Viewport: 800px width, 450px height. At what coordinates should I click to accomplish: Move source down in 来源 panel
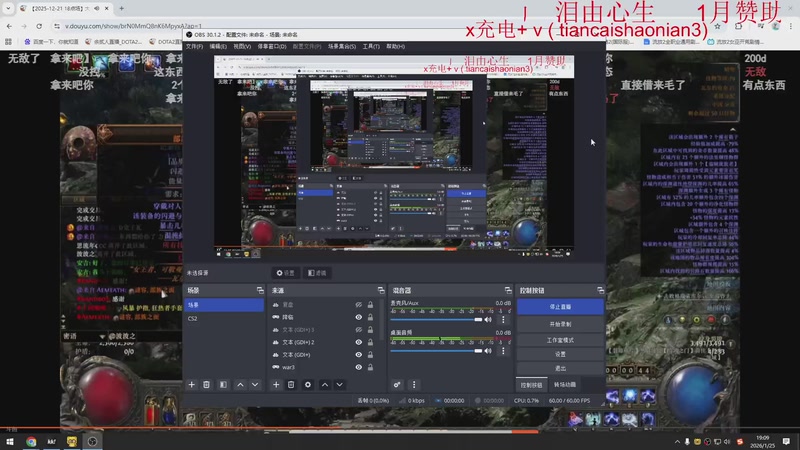[x=339, y=385]
